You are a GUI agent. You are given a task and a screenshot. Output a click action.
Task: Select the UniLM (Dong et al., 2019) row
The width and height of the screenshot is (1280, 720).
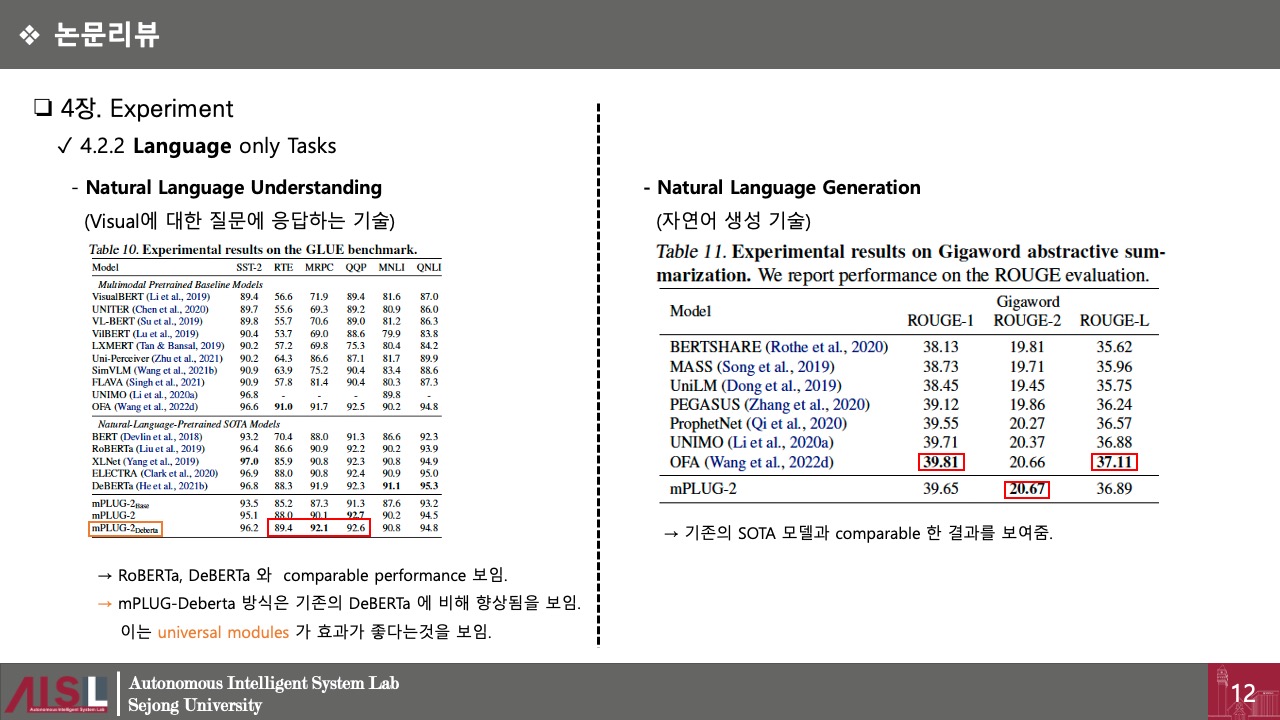[908, 385]
